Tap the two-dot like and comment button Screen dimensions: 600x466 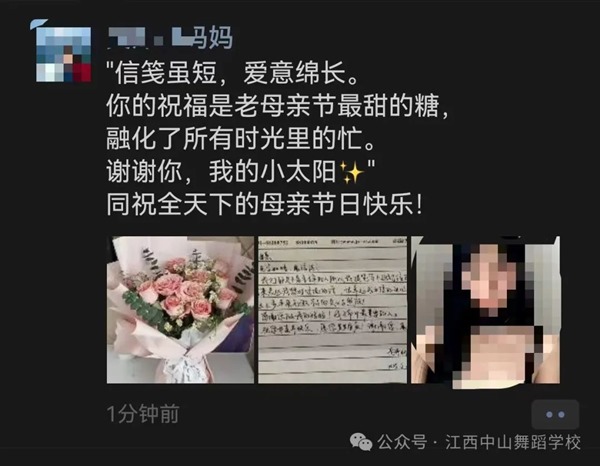click(x=555, y=414)
